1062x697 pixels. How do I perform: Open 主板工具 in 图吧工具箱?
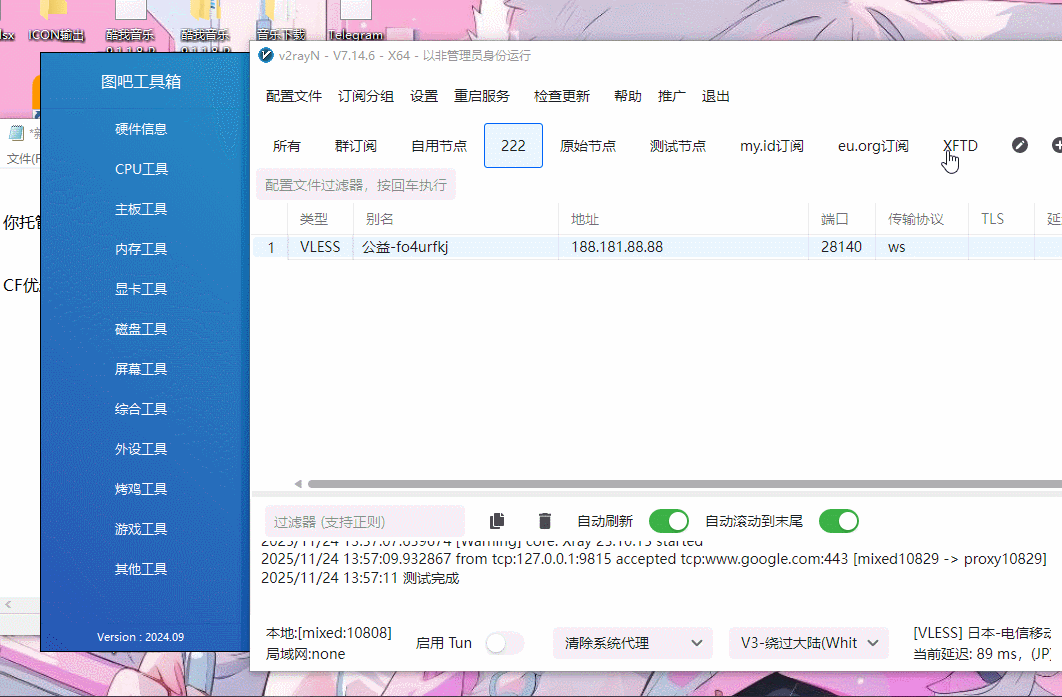pyautogui.click(x=141, y=209)
